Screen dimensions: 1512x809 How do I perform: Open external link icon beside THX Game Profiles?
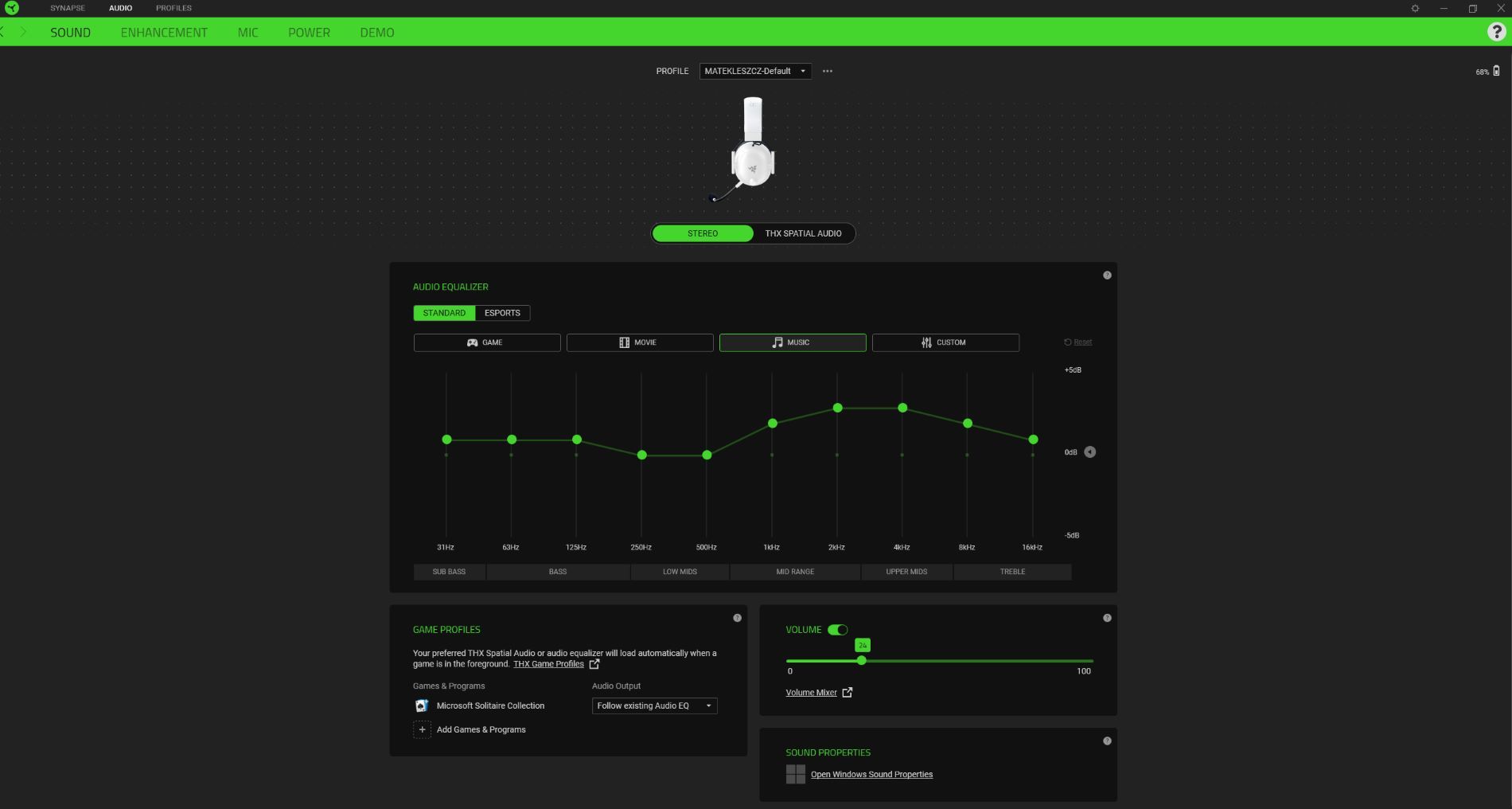(x=594, y=664)
